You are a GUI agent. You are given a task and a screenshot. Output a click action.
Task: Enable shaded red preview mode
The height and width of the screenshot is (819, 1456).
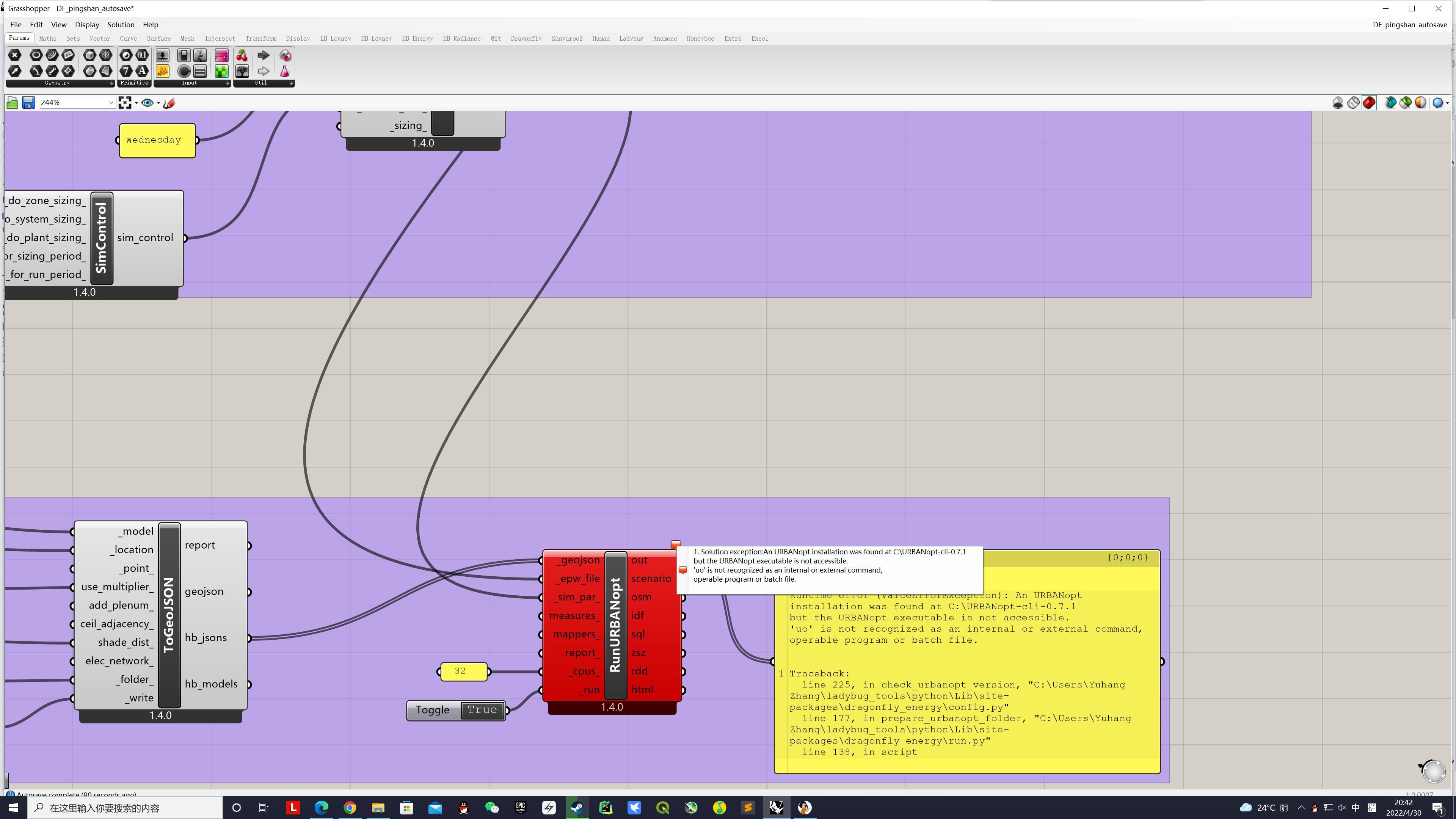click(x=1369, y=102)
